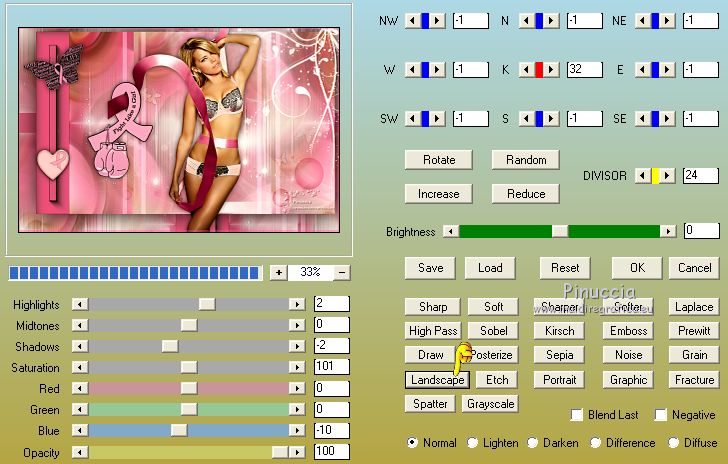This screenshot has height=464, width=728.
Task: Apply the Fracture preset
Action: [x=694, y=380]
